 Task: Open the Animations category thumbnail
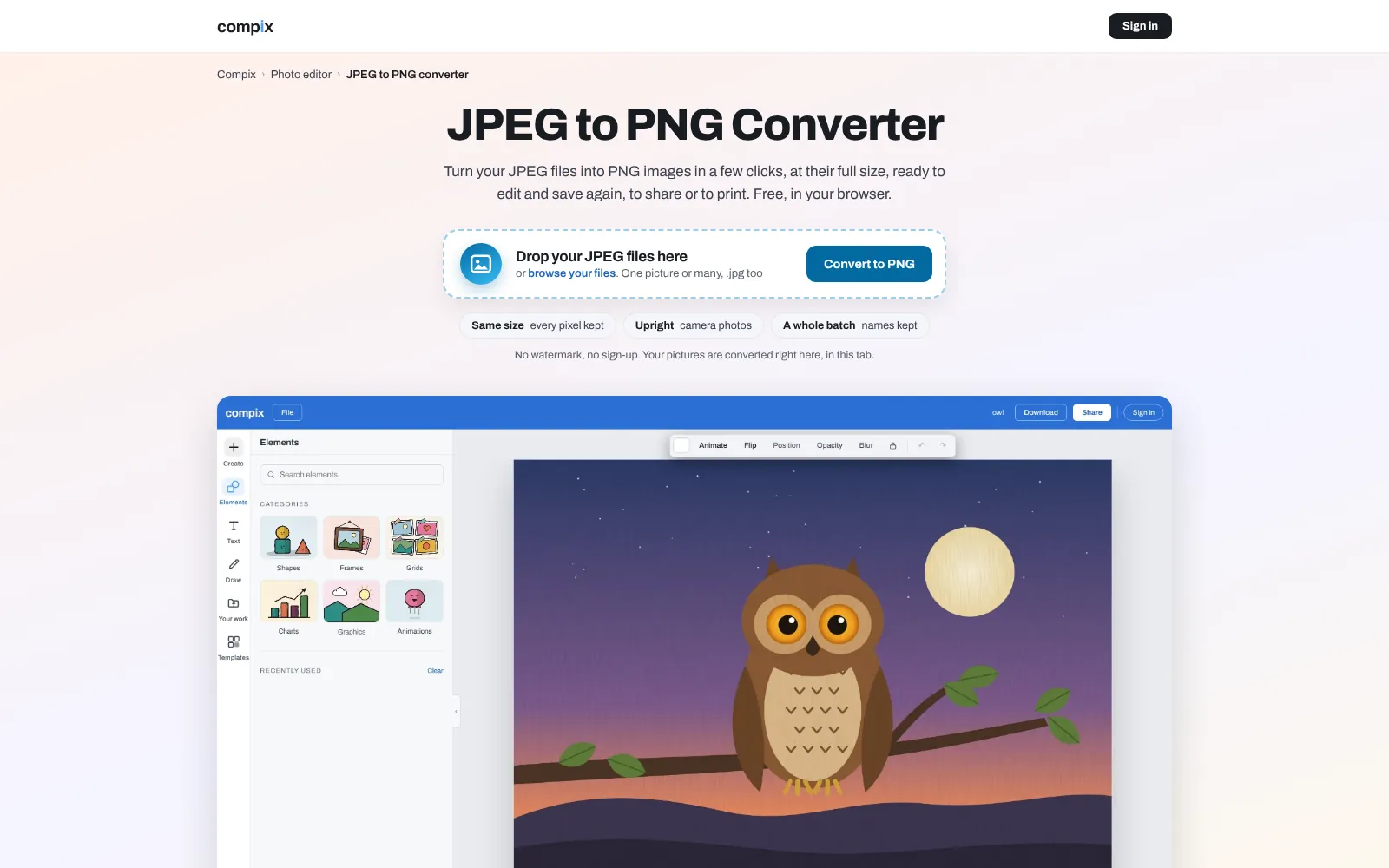click(415, 602)
